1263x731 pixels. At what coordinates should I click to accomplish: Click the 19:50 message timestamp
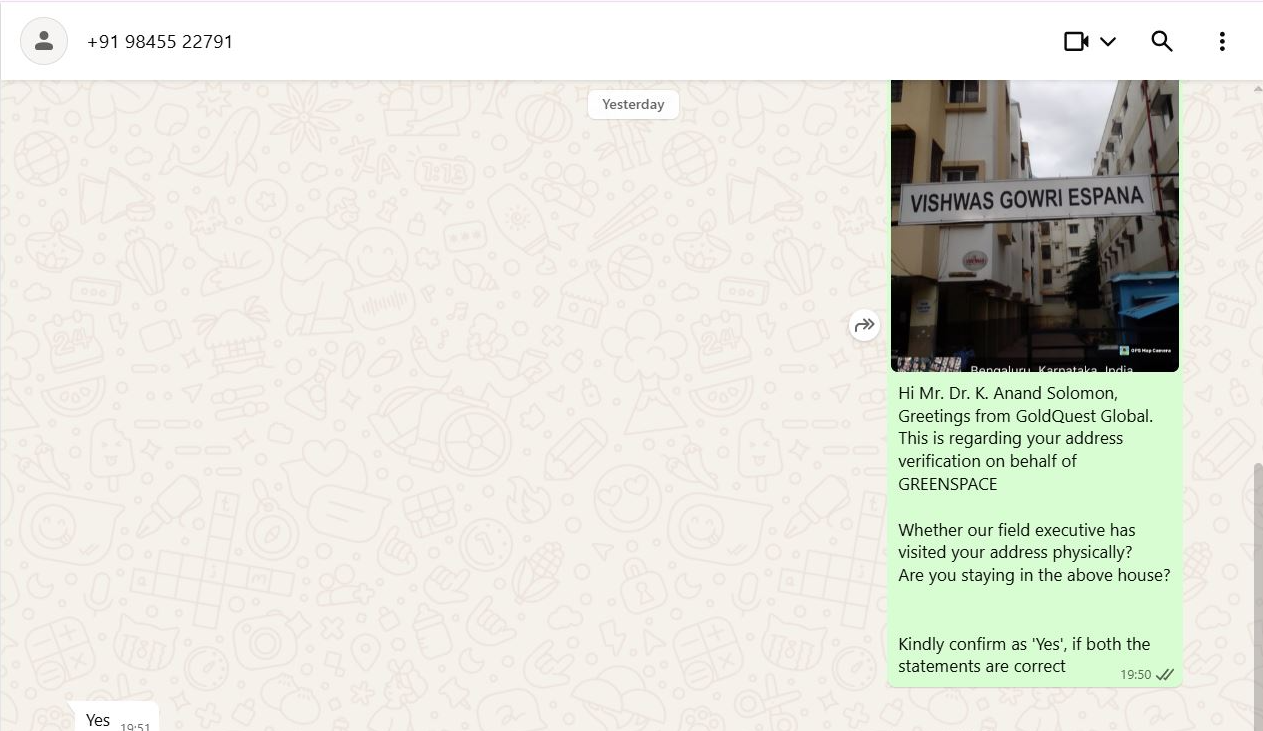click(x=1135, y=675)
